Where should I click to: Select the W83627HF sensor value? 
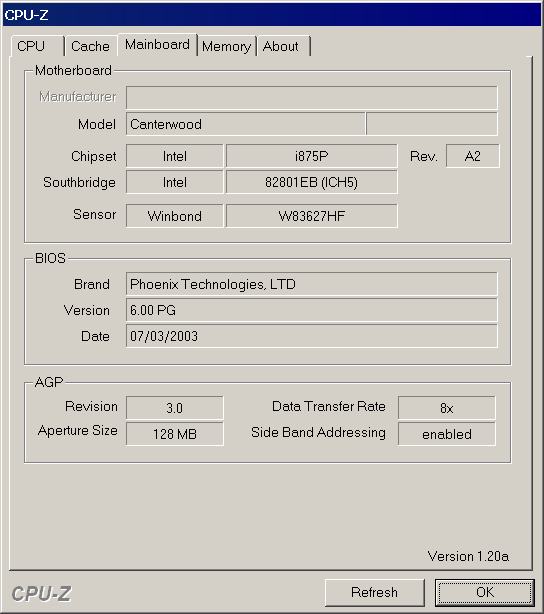tap(312, 216)
